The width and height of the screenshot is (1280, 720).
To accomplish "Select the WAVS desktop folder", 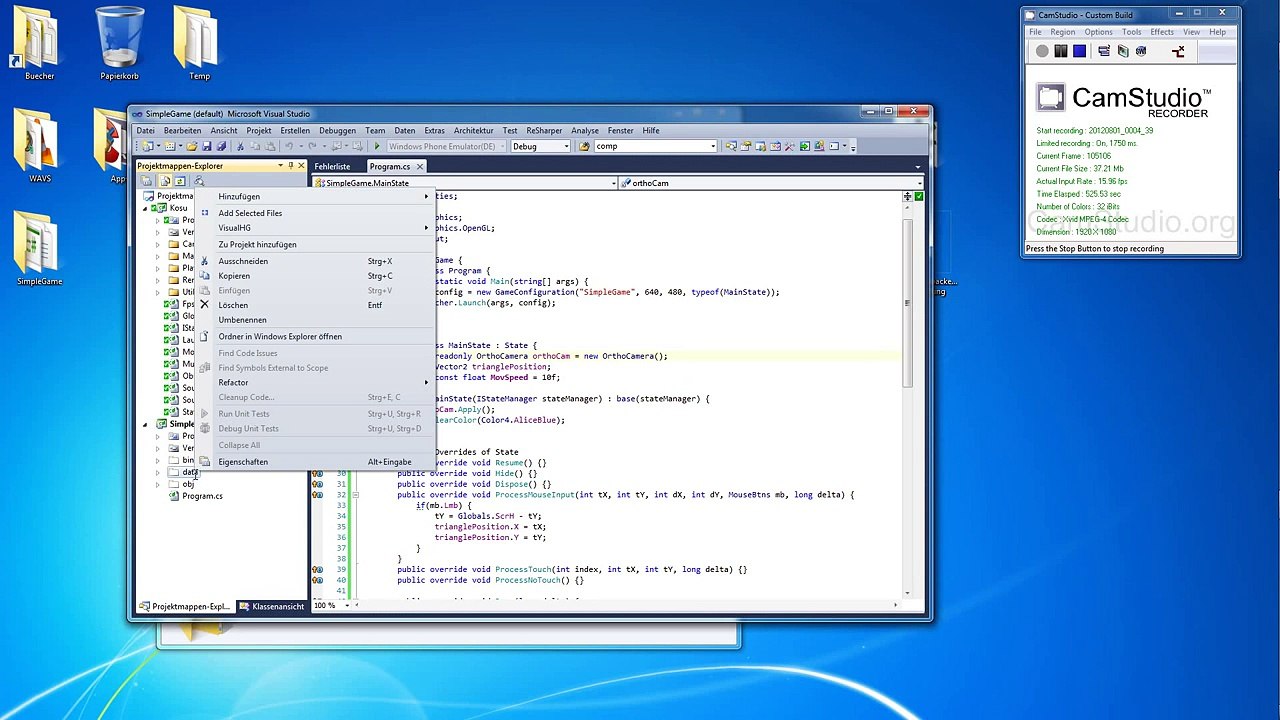I will (x=40, y=147).
